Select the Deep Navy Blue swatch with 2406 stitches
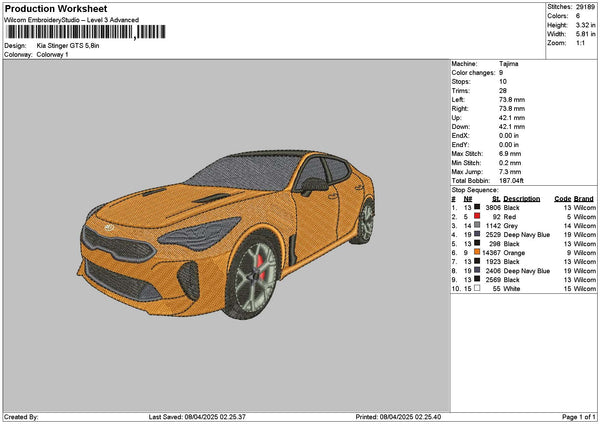Viewport: 600px width, 424px height. [477, 270]
